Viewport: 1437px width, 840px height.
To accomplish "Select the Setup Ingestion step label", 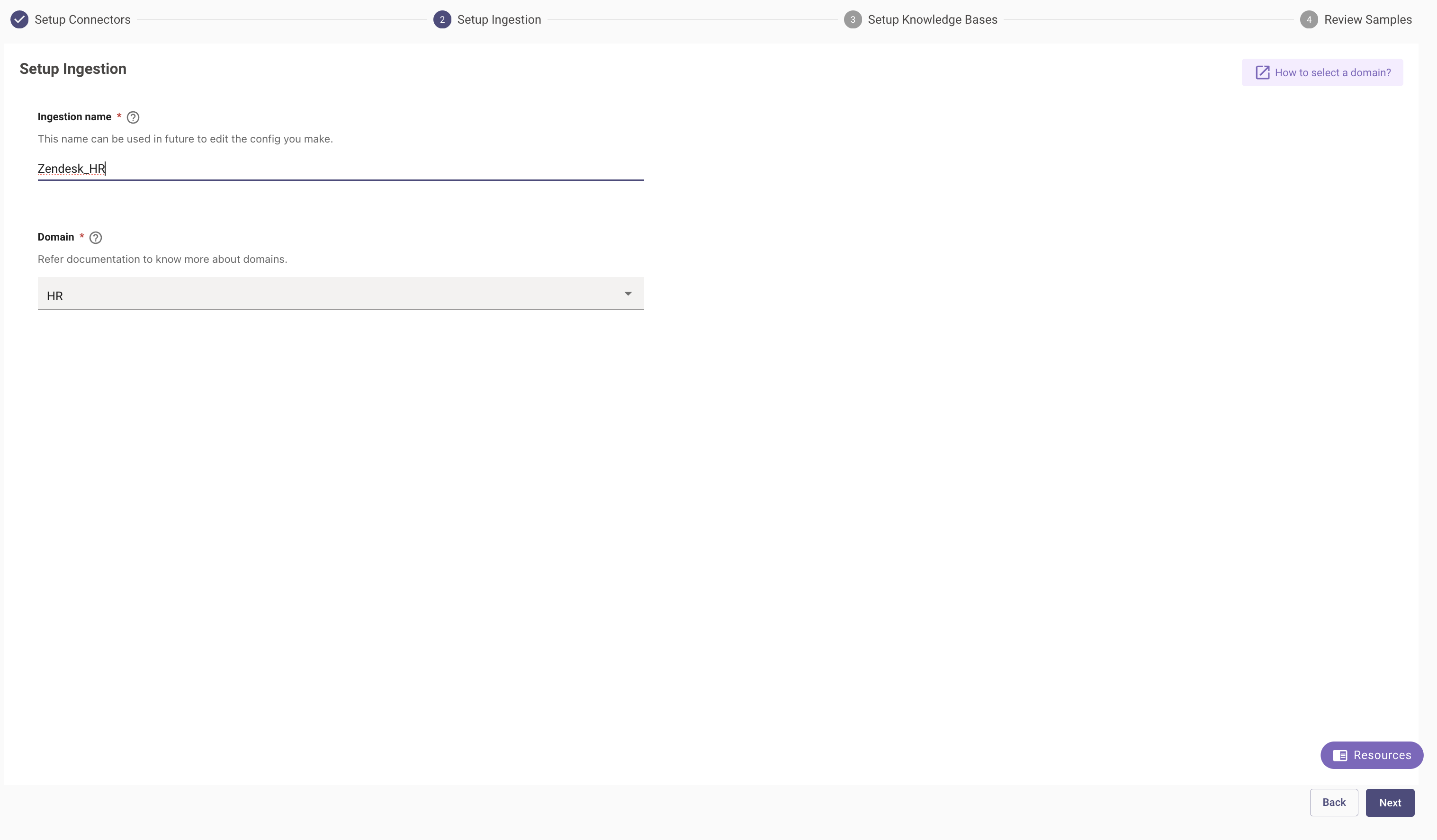I will [x=499, y=19].
